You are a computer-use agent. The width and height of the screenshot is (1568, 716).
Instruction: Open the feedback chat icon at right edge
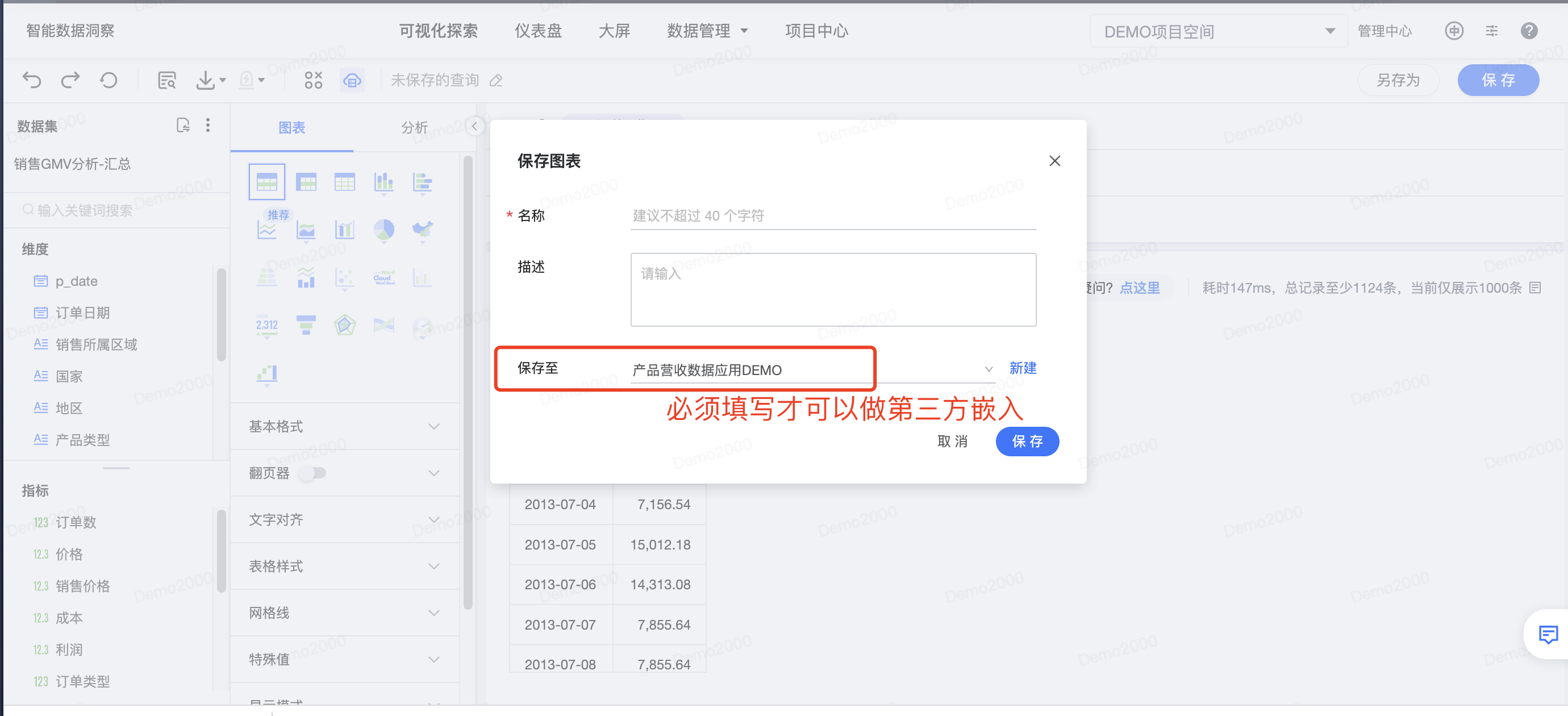click(x=1548, y=634)
